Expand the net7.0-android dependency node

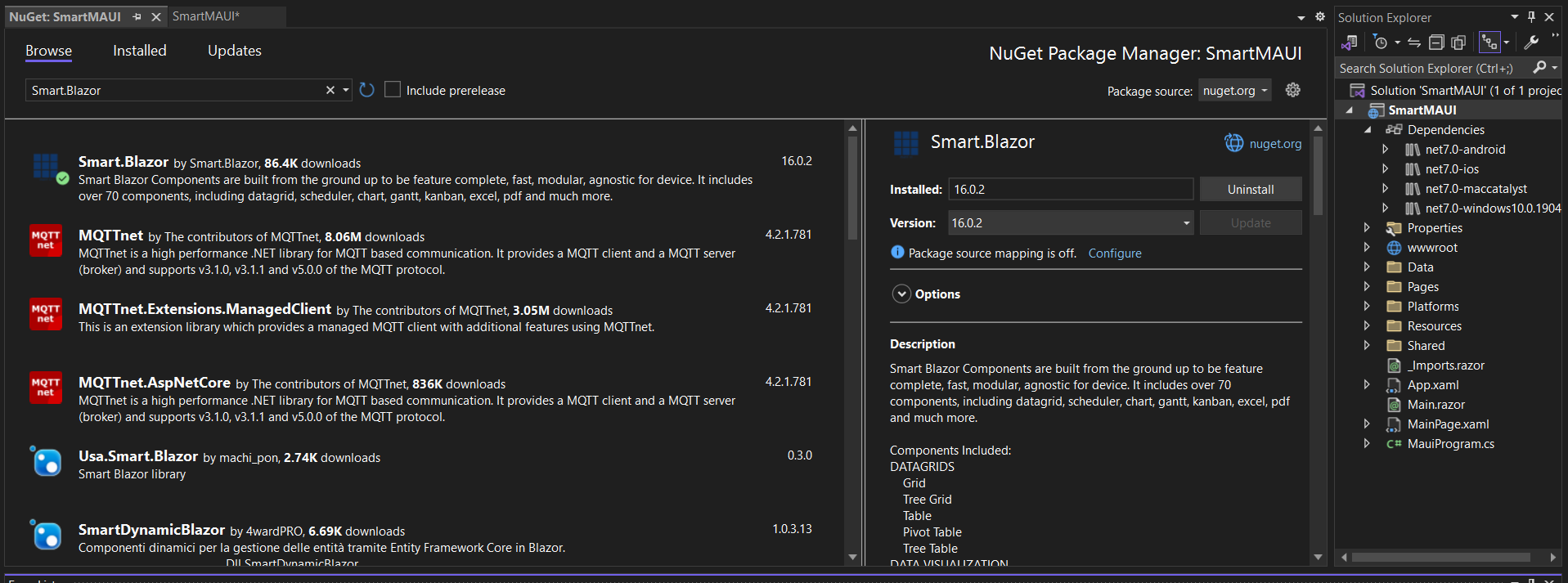click(1385, 150)
